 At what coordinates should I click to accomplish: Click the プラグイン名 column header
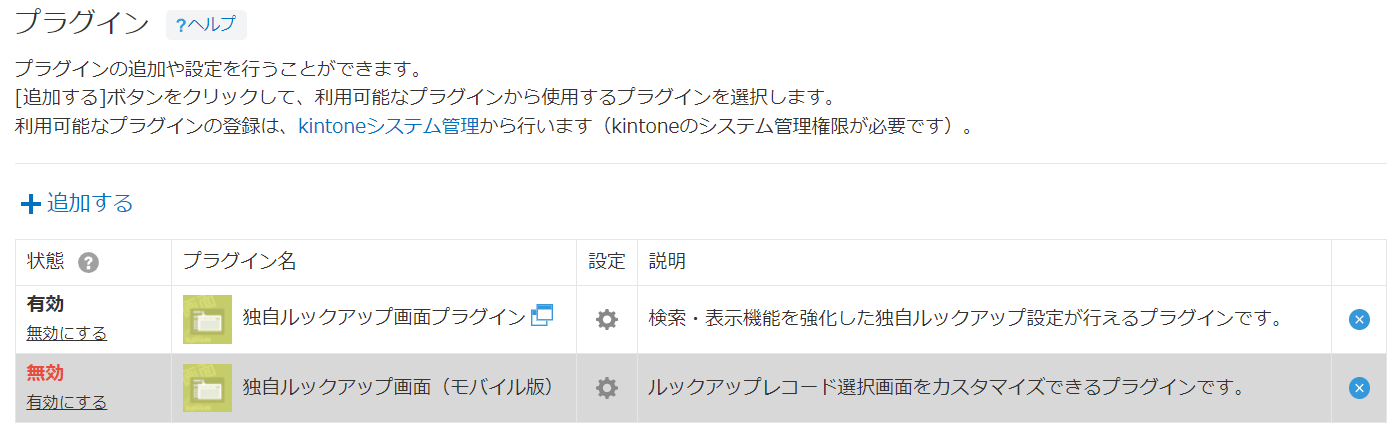click(239, 262)
